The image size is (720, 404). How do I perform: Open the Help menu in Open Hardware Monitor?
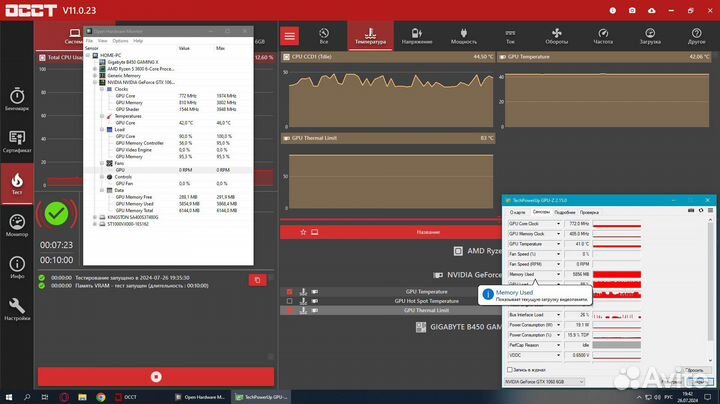[138, 41]
